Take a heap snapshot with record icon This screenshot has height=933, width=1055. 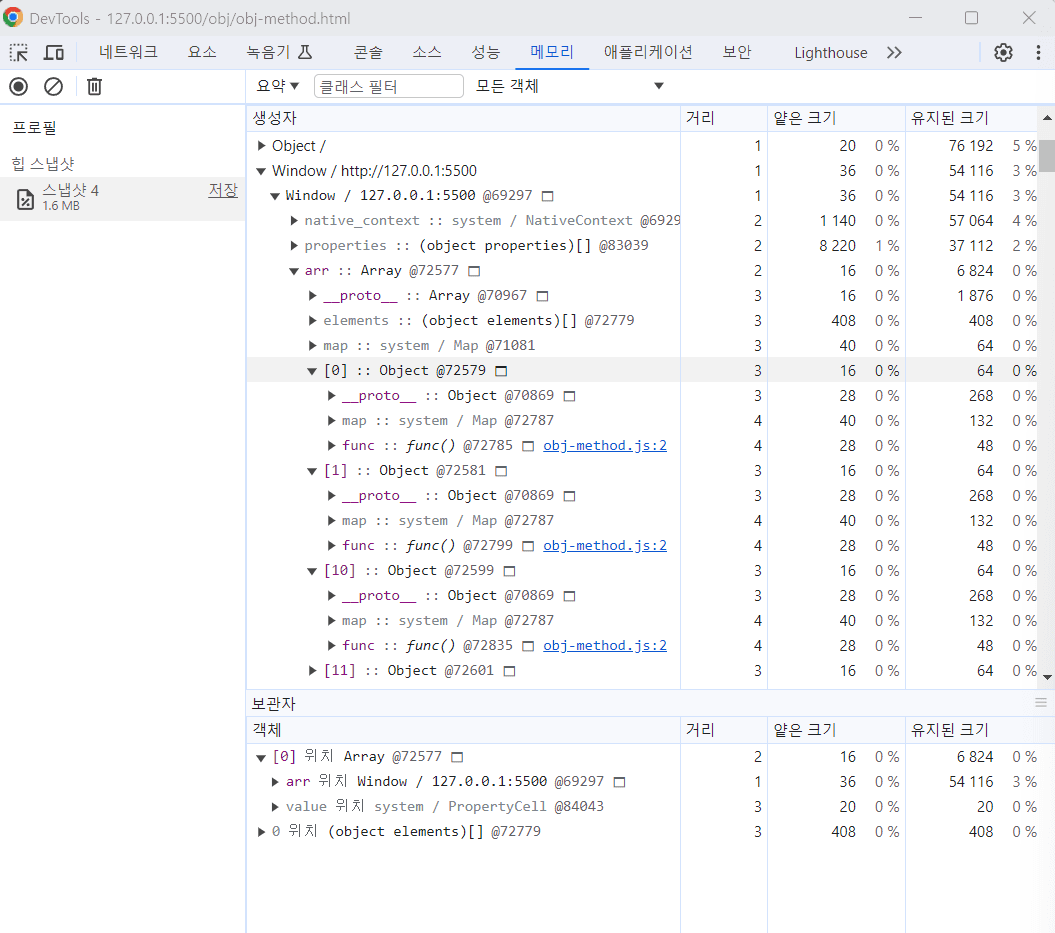(17, 86)
